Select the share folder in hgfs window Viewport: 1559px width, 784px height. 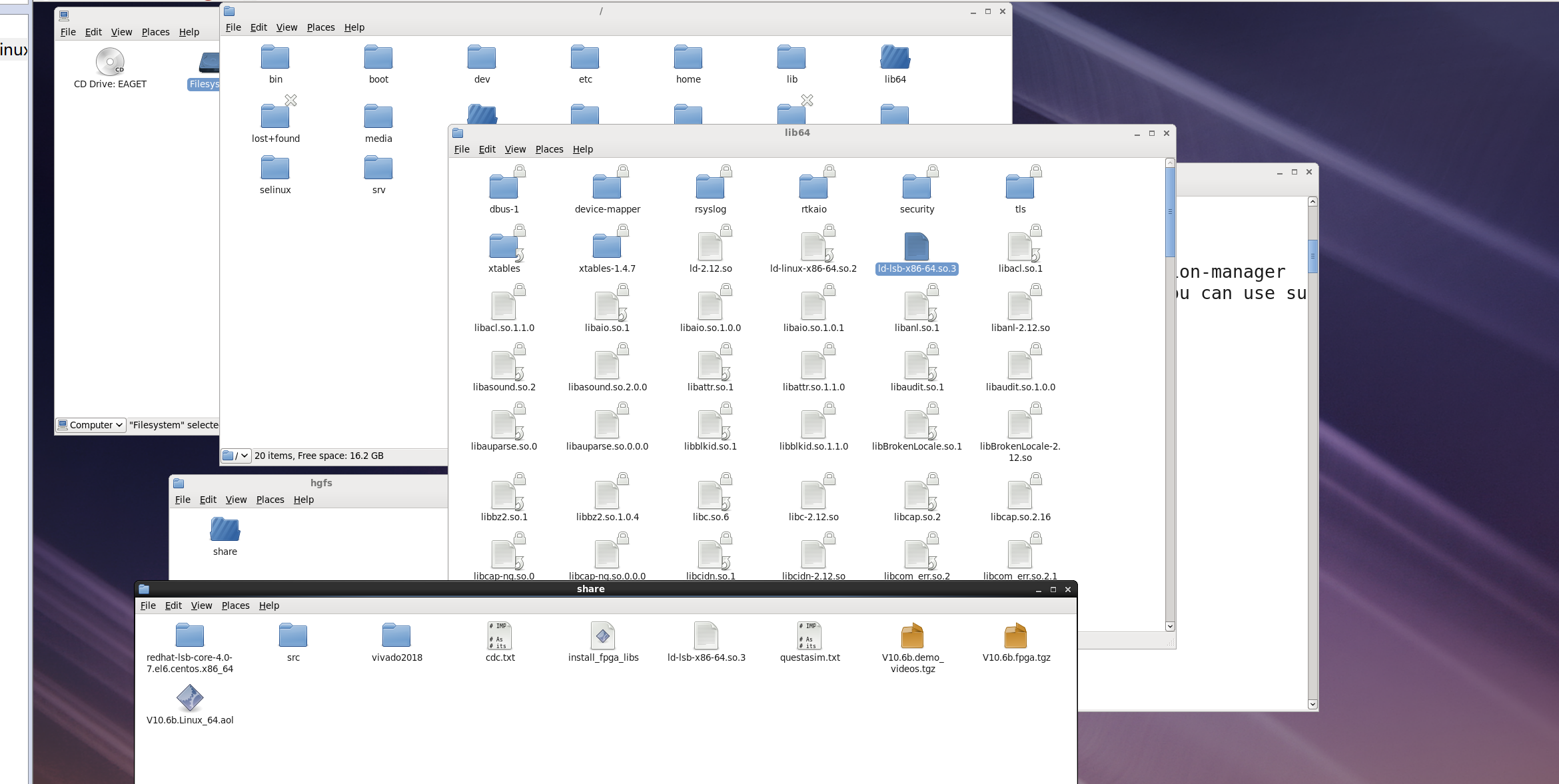225,530
